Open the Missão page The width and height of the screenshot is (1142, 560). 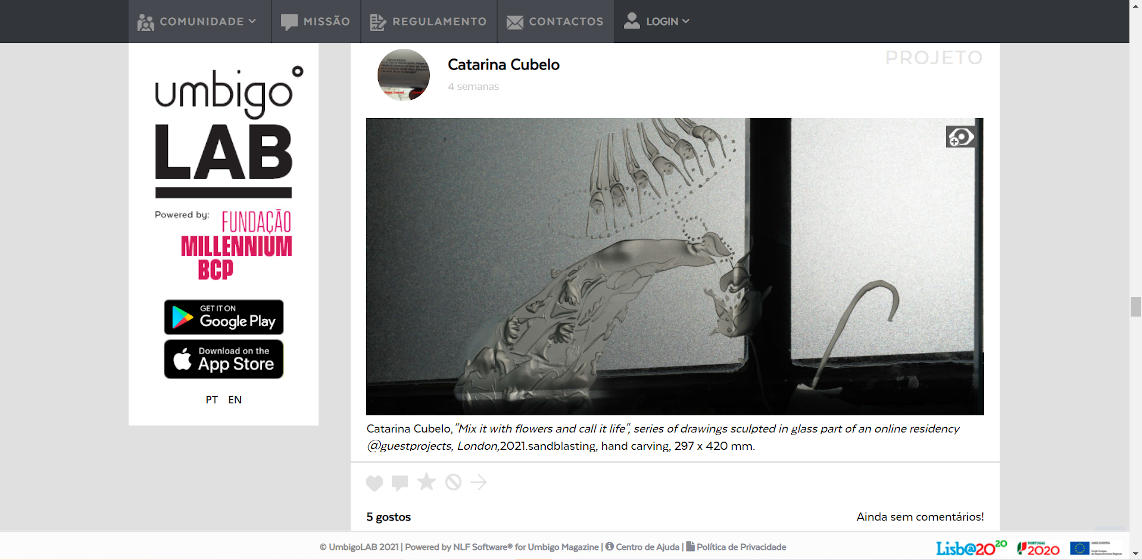coord(316,22)
